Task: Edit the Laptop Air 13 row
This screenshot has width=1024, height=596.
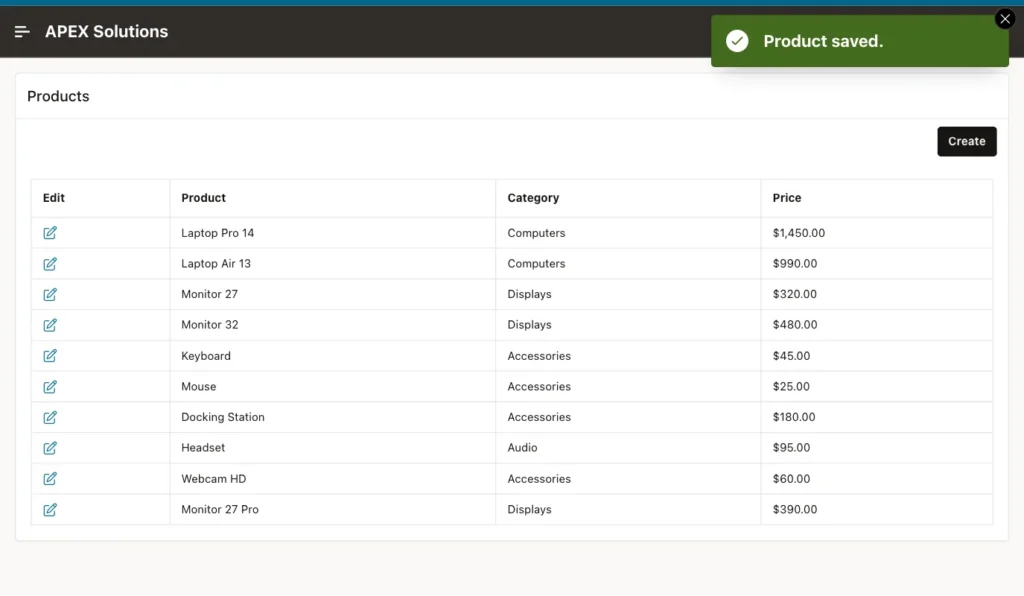Action: pos(50,264)
